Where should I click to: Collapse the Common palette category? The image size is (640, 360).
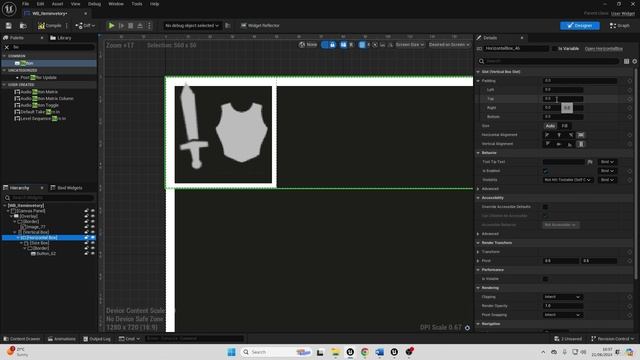[4, 56]
